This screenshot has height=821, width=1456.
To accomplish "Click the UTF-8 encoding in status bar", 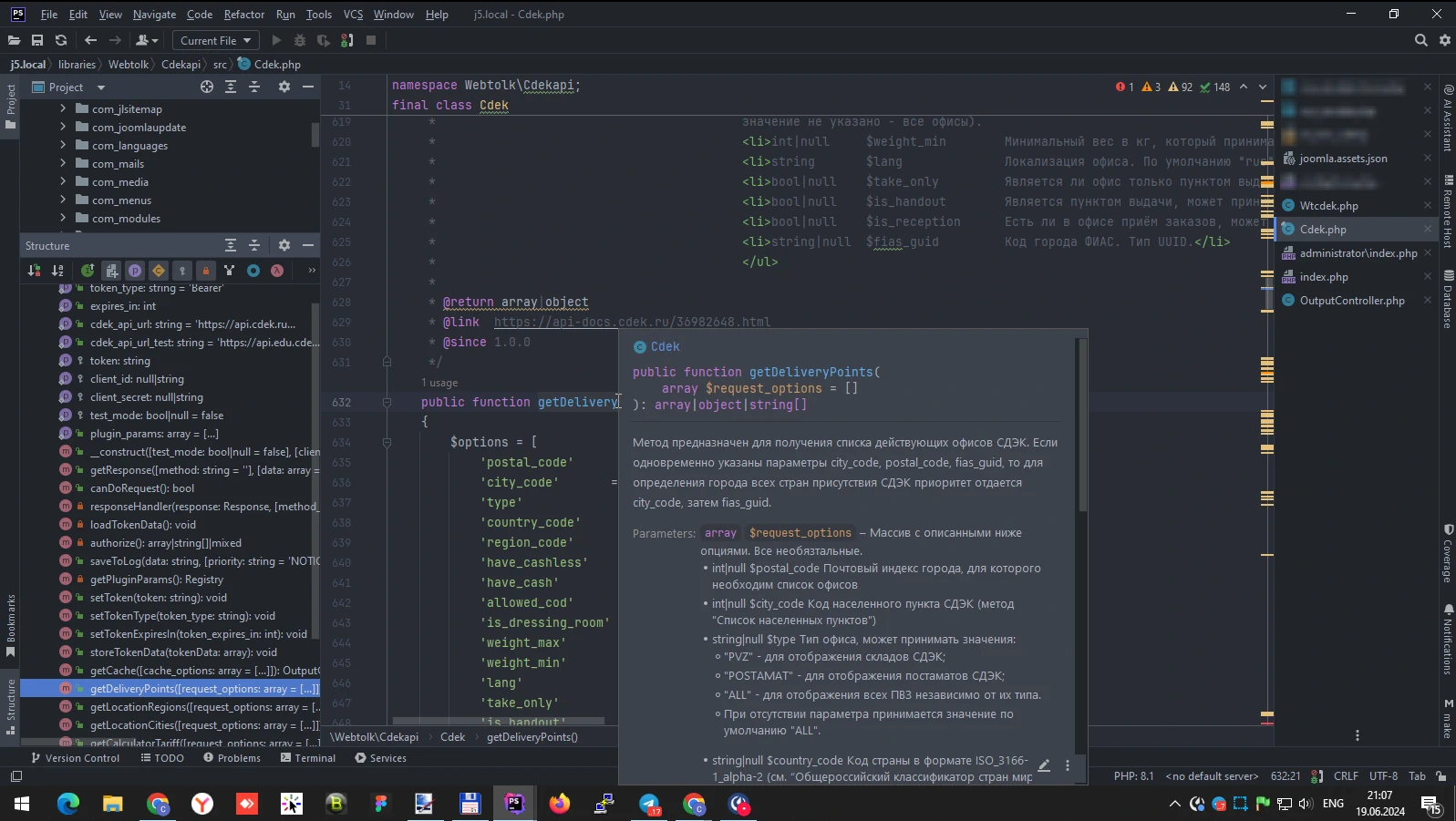I will (x=1383, y=776).
